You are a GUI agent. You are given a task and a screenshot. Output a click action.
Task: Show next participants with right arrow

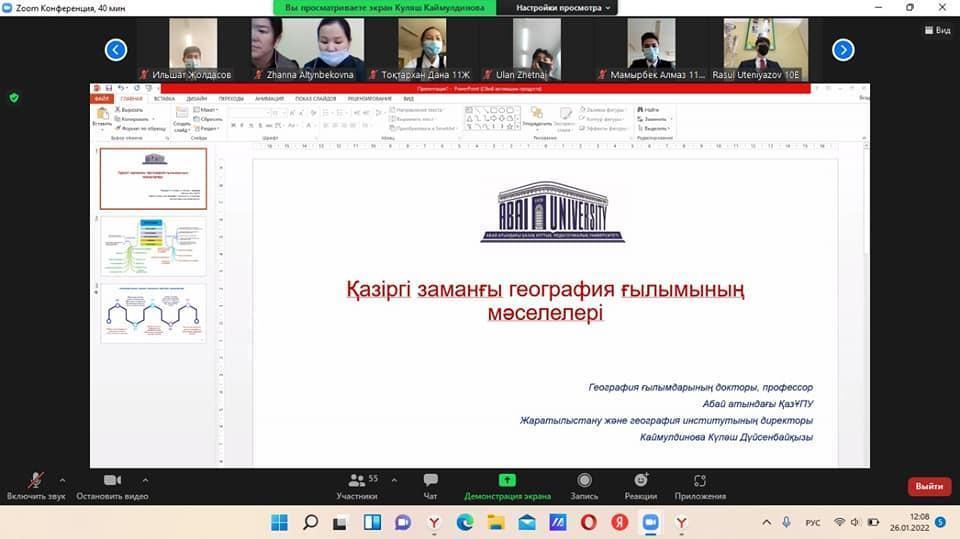(x=843, y=50)
